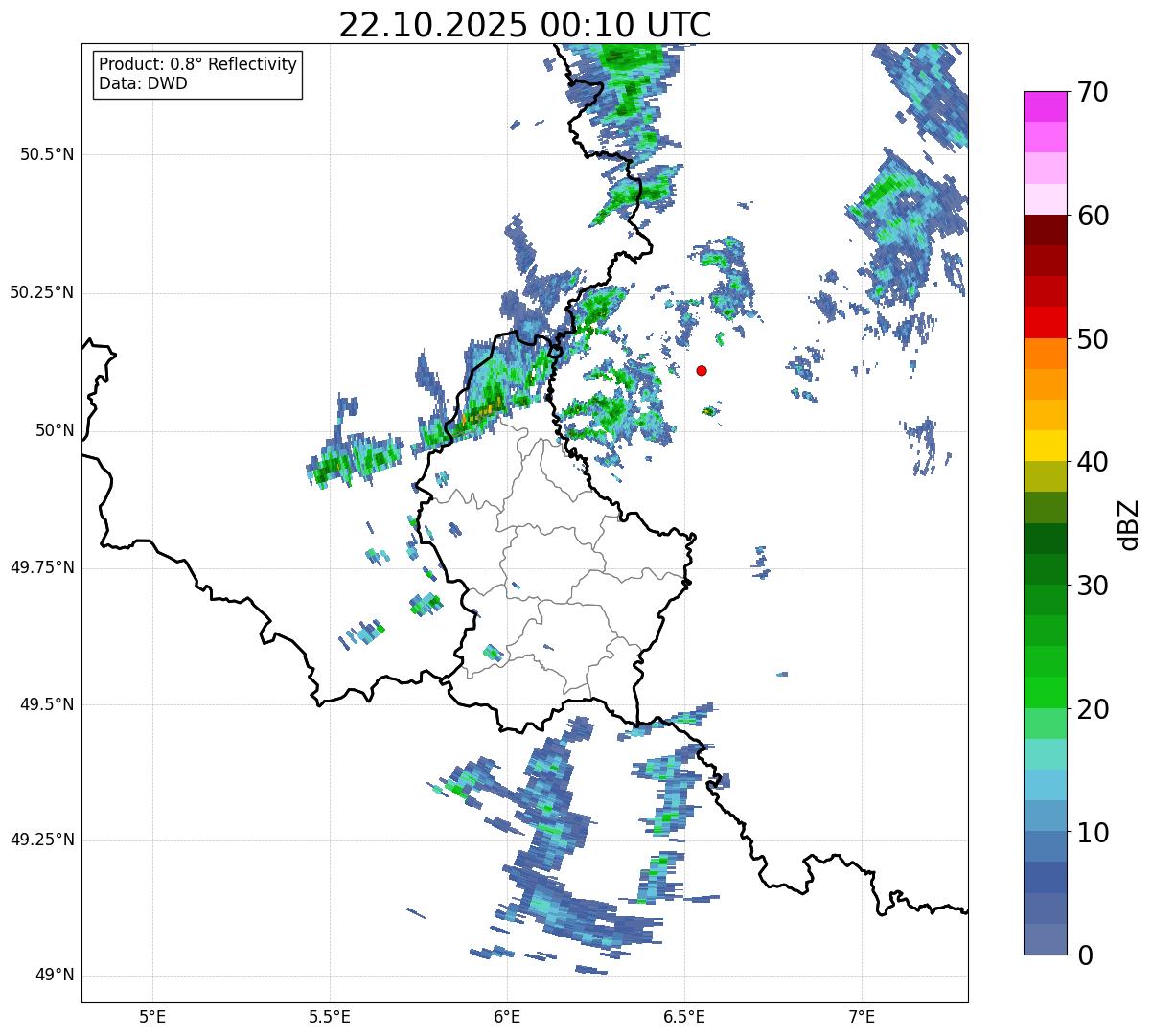Click the colorbar tick label 50
This screenshot has width=1152, height=1036.
(x=1093, y=339)
